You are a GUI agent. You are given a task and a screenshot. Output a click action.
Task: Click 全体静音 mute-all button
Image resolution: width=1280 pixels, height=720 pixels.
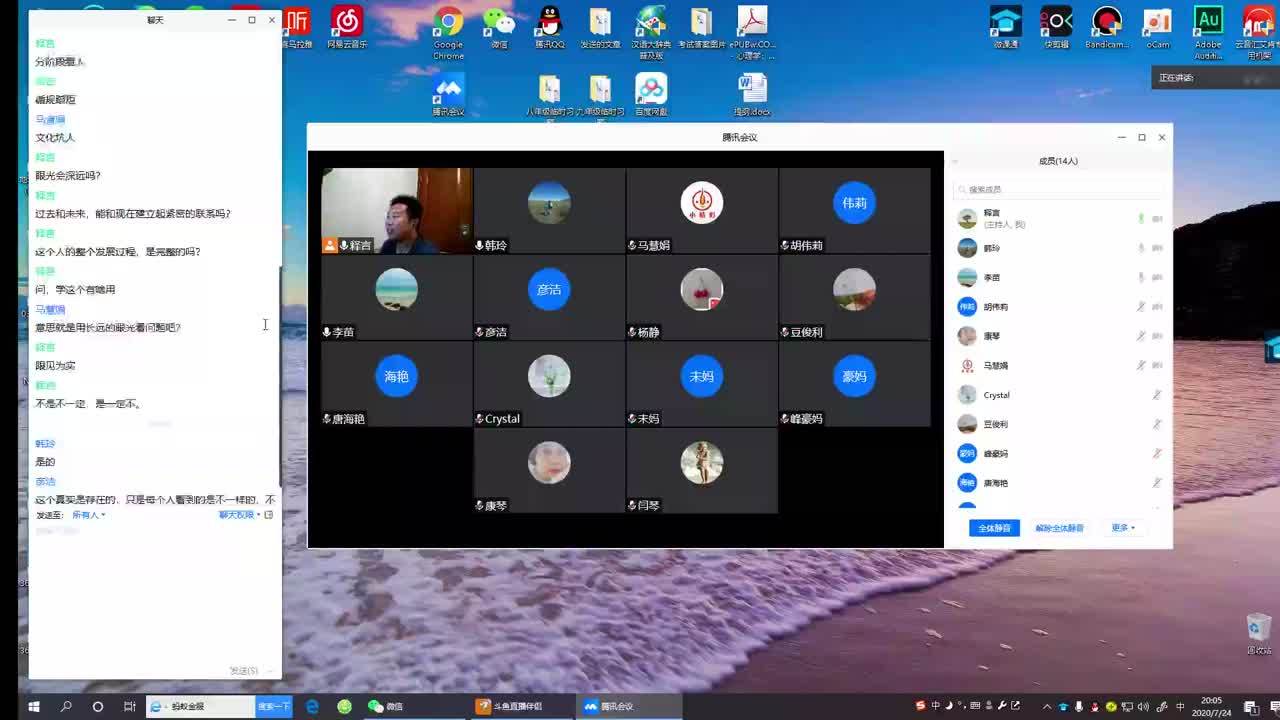(x=994, y=528)
